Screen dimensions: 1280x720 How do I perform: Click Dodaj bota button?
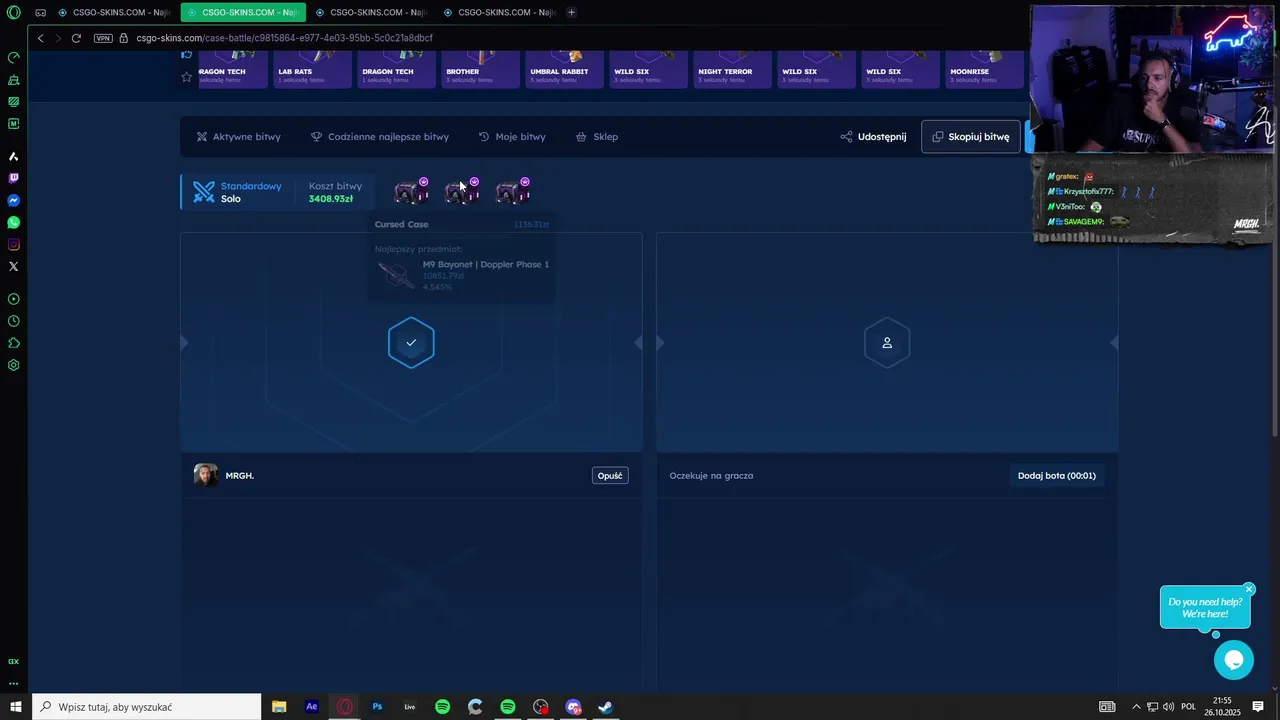[1057, 476]
